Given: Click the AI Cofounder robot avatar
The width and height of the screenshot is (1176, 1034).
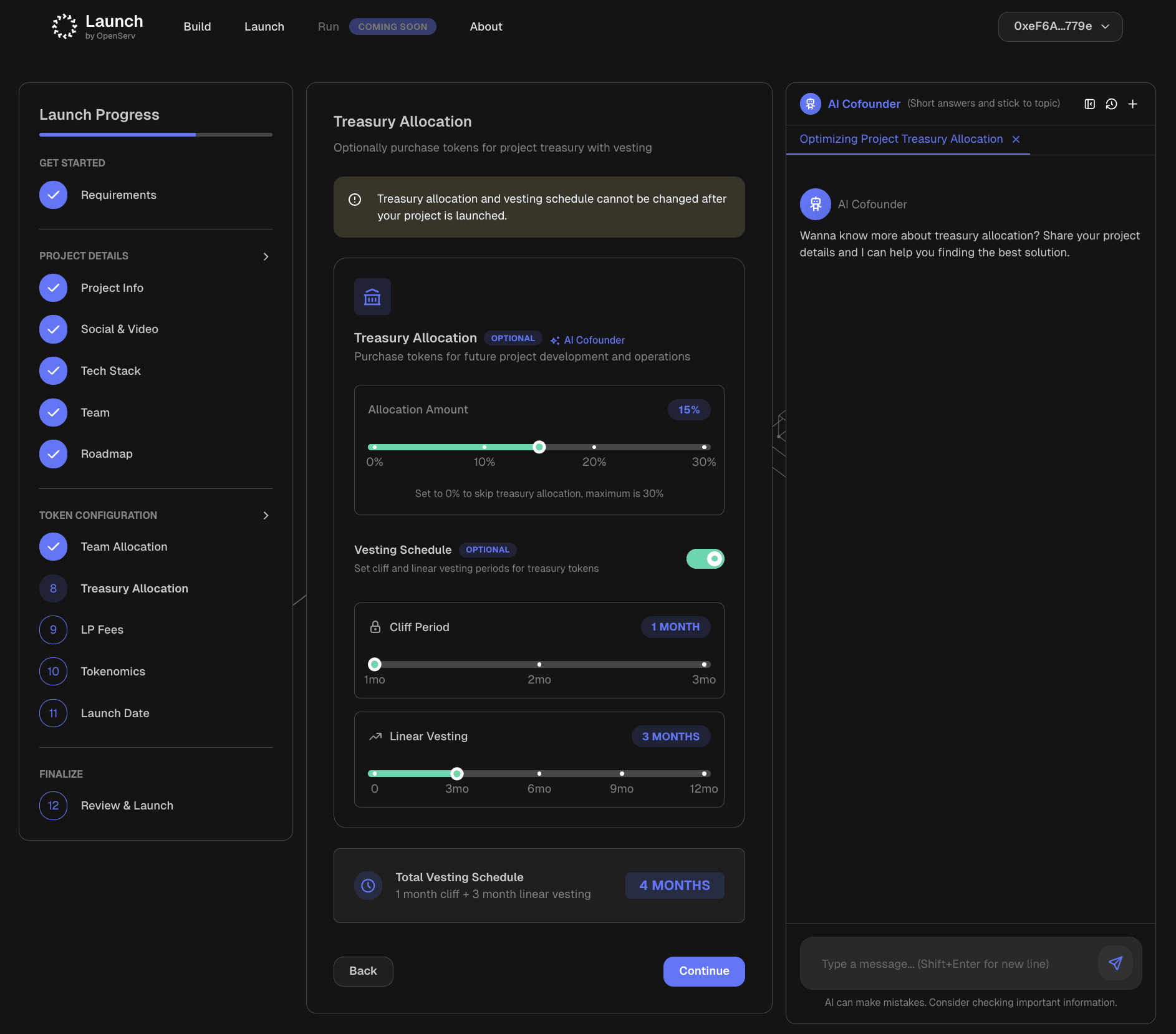Looking at the screenshot, I should click(x=815, y=205).
